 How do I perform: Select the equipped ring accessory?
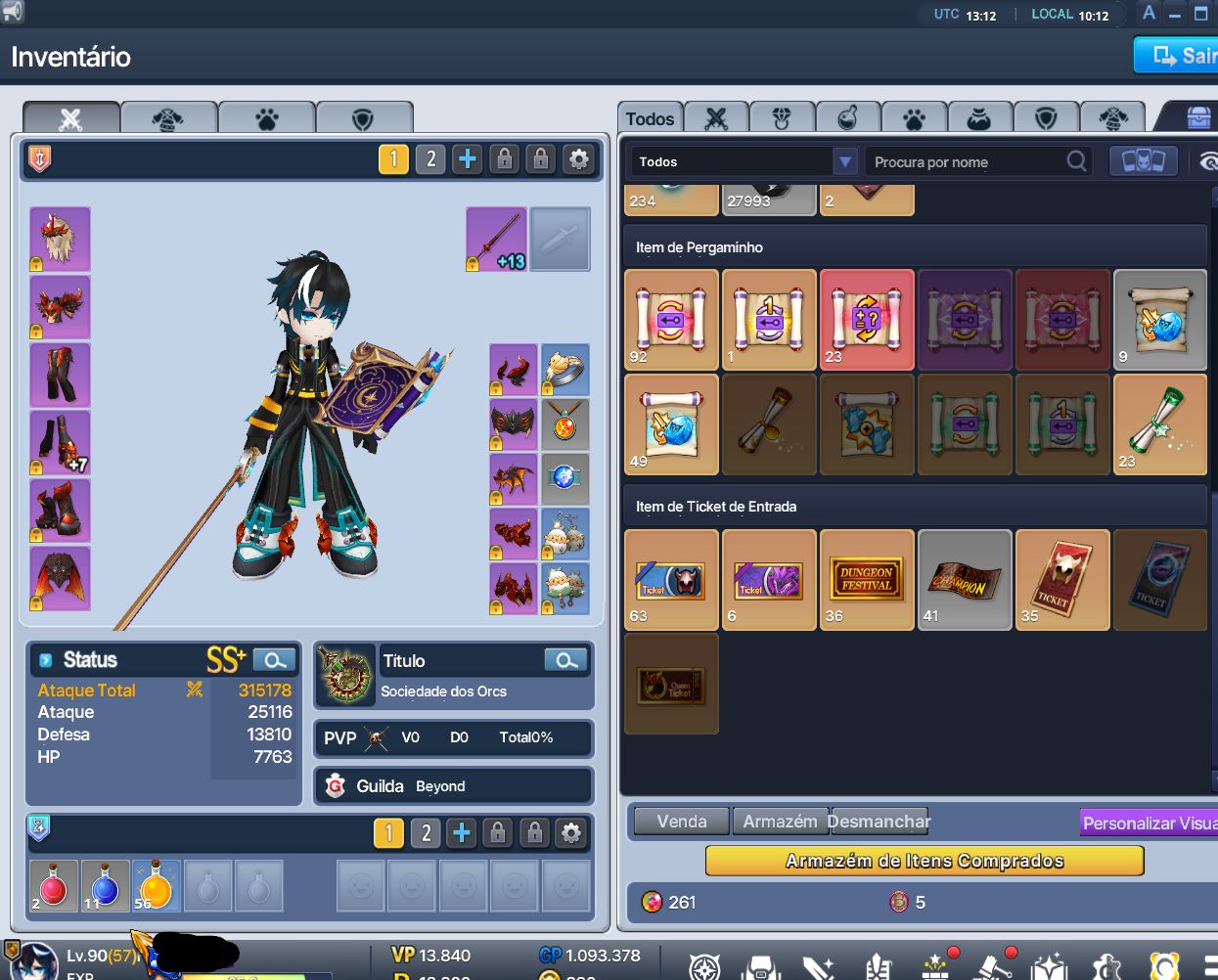coord(564,370)
